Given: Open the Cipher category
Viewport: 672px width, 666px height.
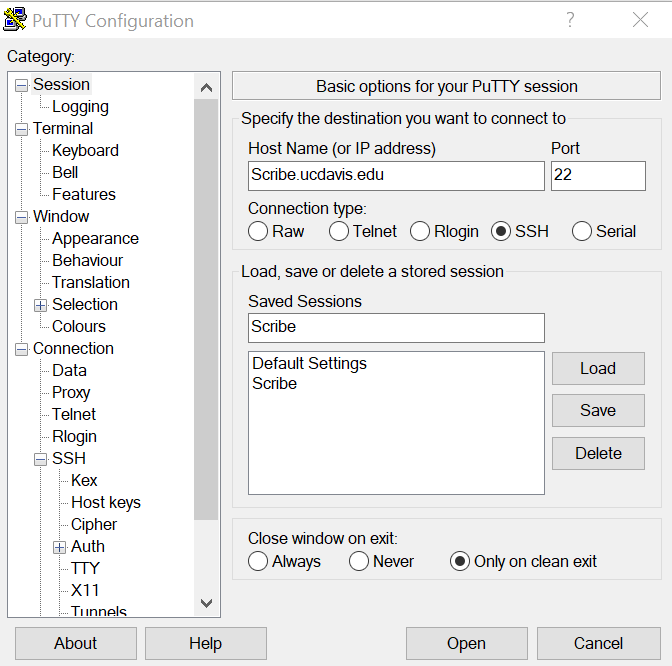Looking at the screenshot, I should pyautogui.click(x=93, y=525).
